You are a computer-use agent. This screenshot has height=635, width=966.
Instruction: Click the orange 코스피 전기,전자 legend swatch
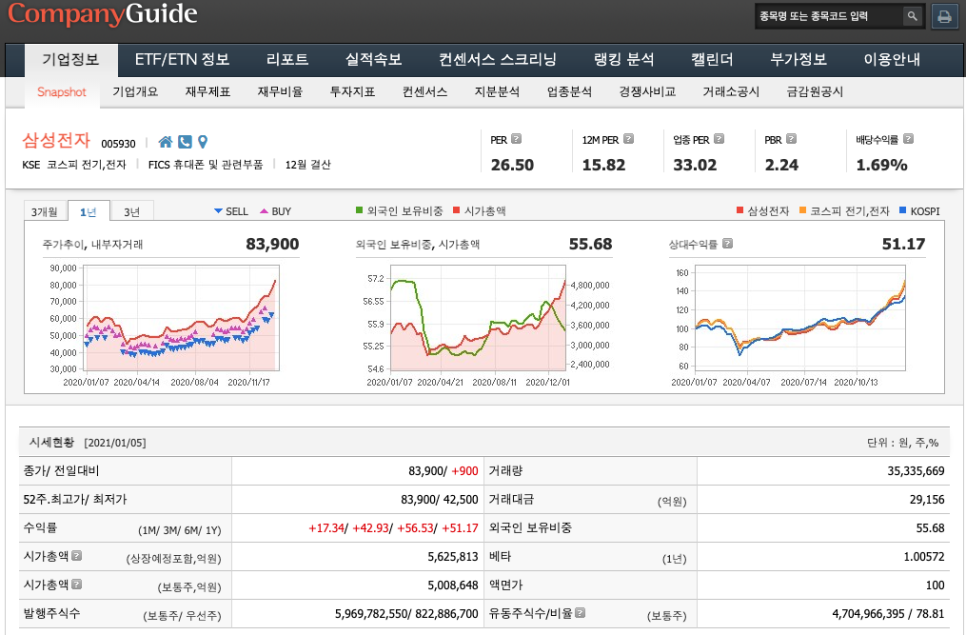coord(802,211)
